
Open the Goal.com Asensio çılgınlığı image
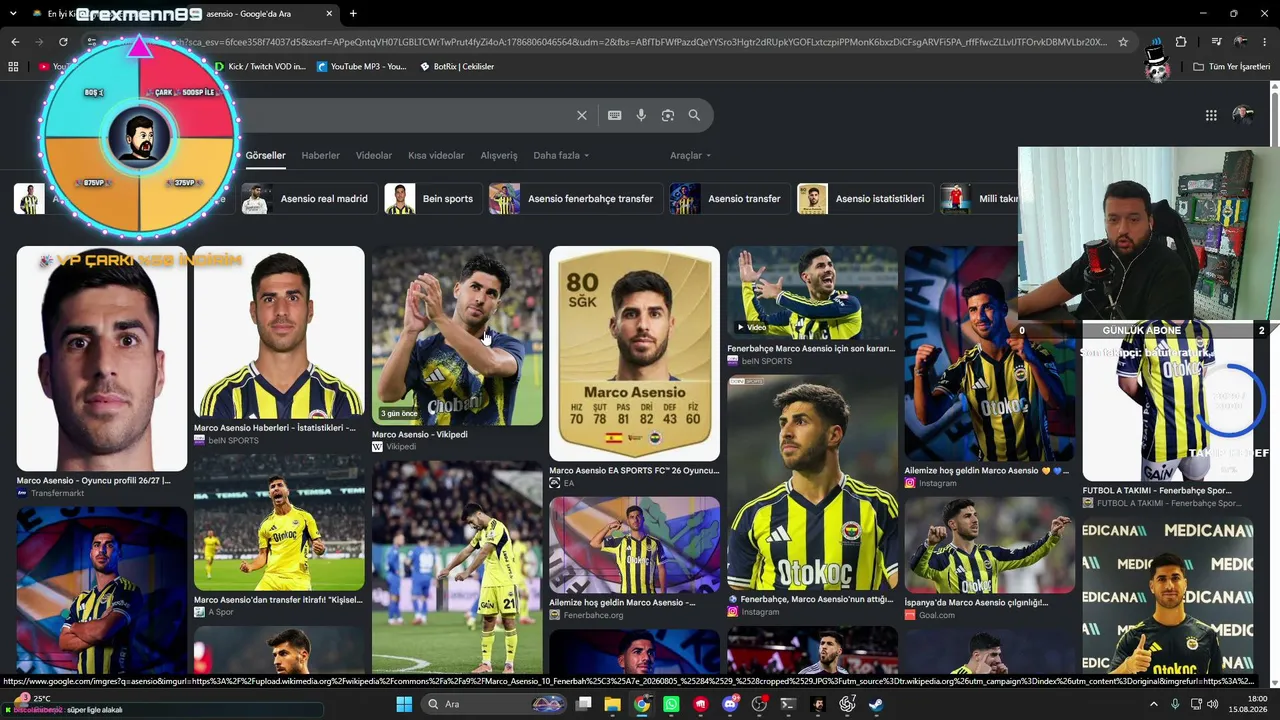pyautogui.click(x=990, y=545)
